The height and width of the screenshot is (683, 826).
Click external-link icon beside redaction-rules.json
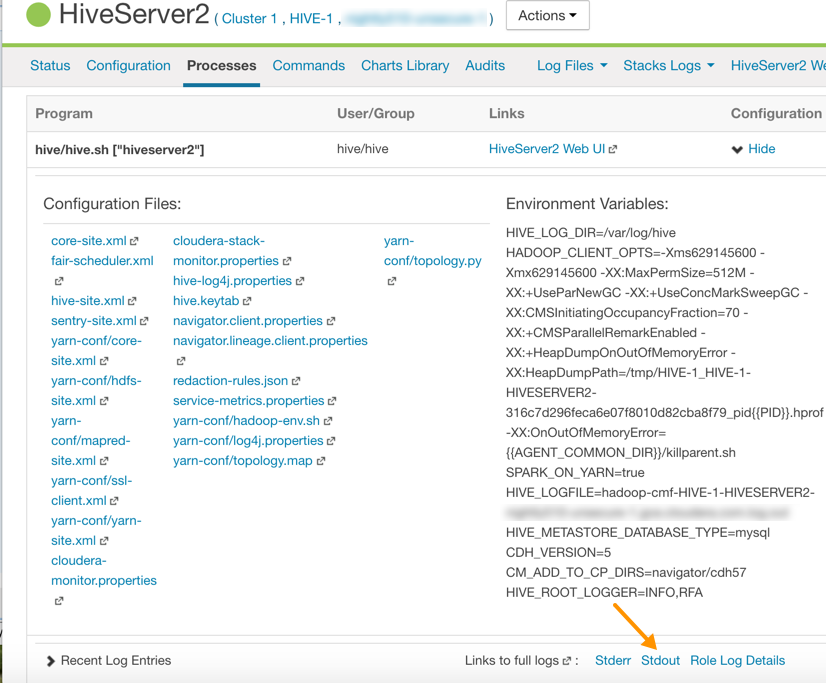296,381
